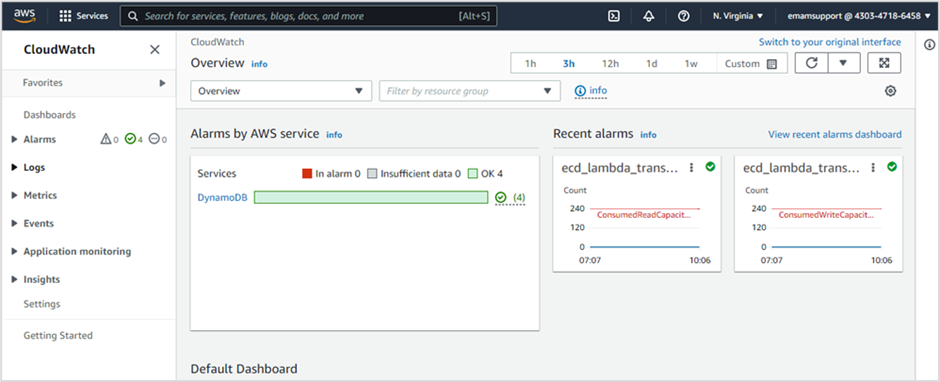Click OK status icon of second alarm card
This screenshot has width=940, height=382.
coord(892,167)
